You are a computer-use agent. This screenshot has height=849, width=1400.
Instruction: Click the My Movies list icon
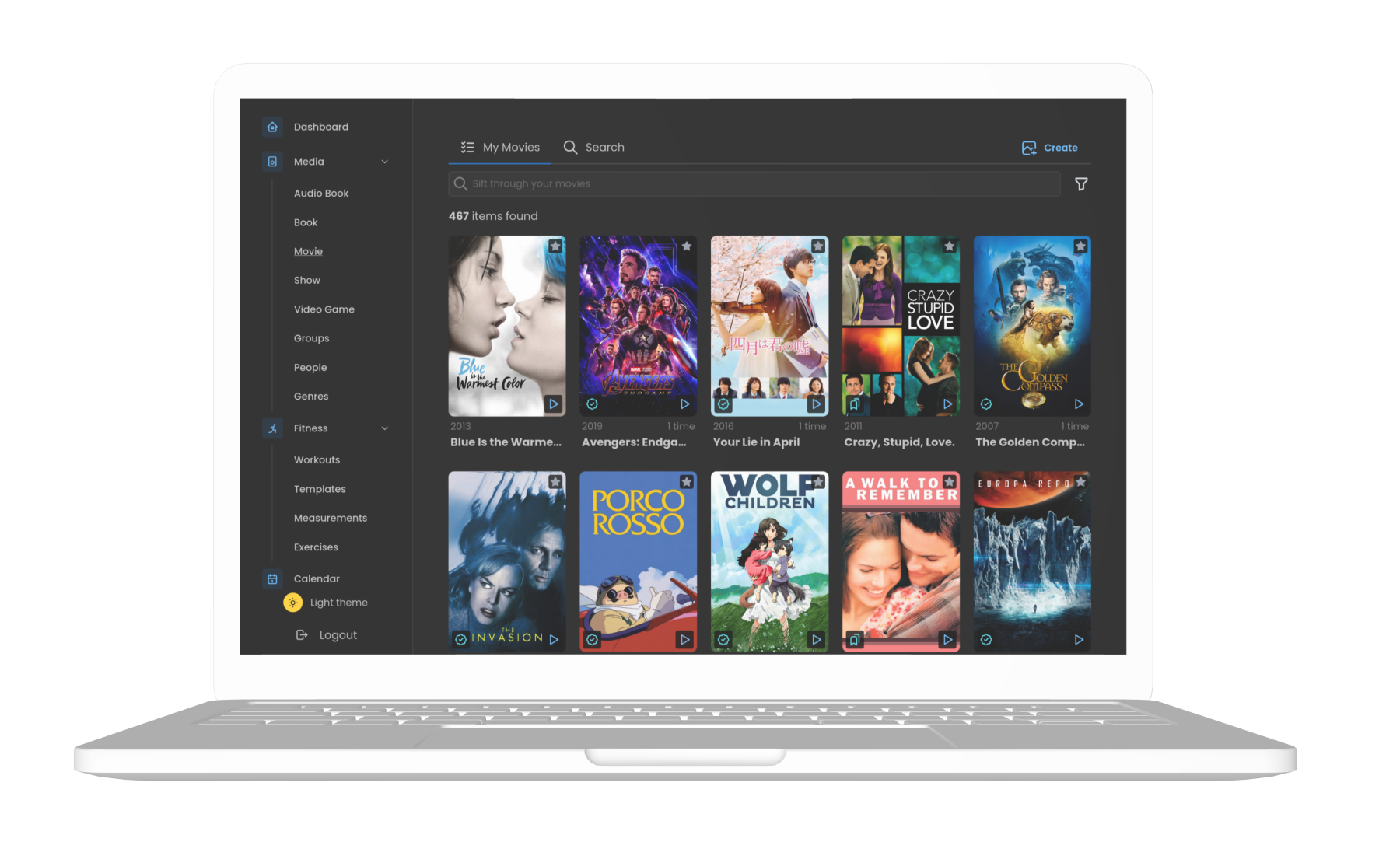click(x=467, y=147)
